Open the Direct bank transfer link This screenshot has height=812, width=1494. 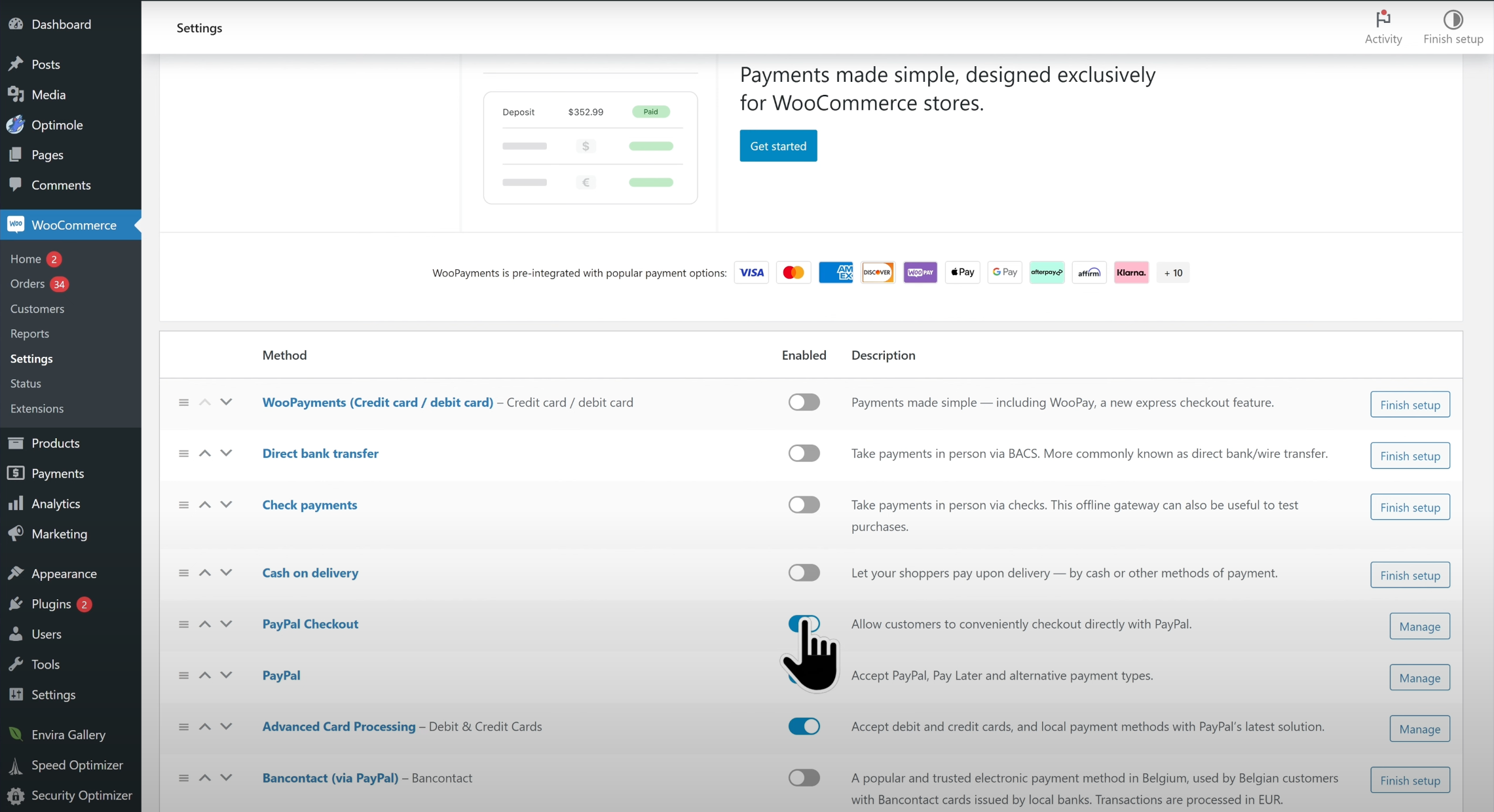pos(320,453)
